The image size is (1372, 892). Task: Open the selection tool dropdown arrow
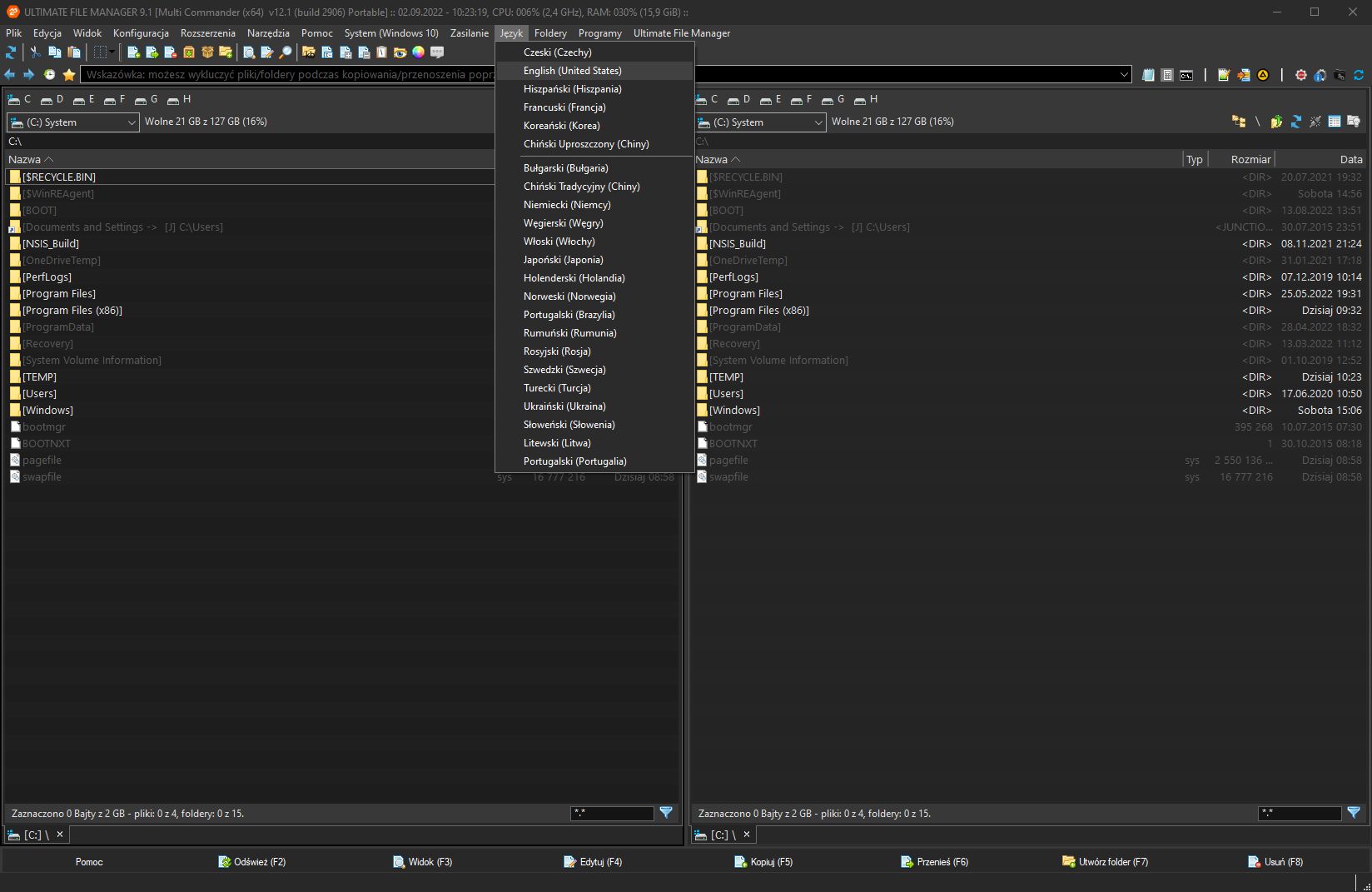pos(112,52)
